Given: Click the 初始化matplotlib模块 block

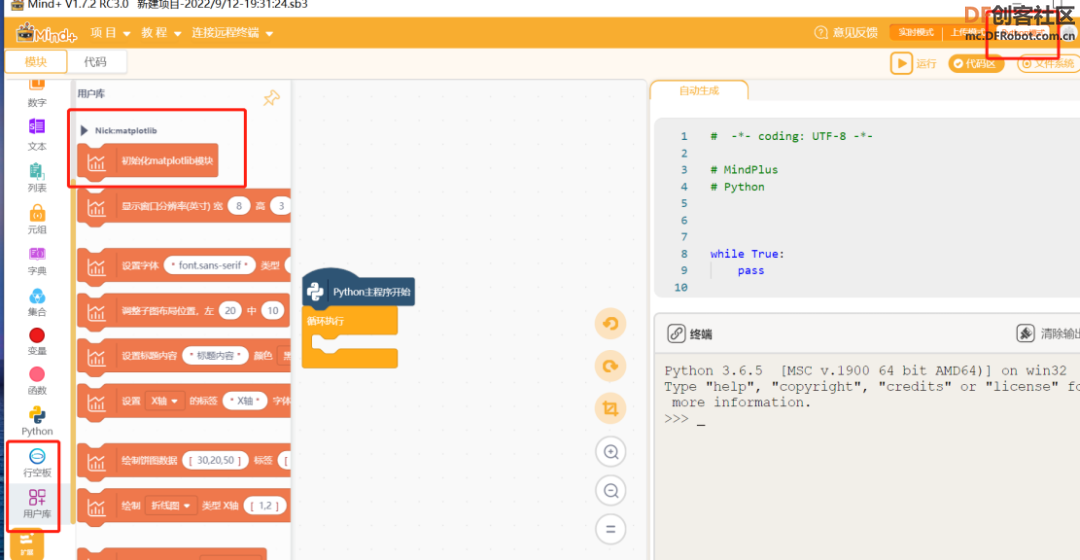Looking at the screenshot, I should [x=148, y=161].
